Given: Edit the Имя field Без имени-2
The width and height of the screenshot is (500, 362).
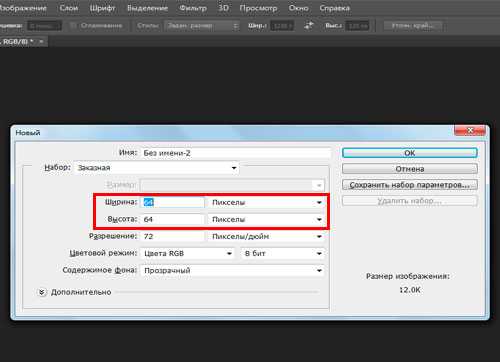Looking at the screenshot, I should (x=236, y=153).
